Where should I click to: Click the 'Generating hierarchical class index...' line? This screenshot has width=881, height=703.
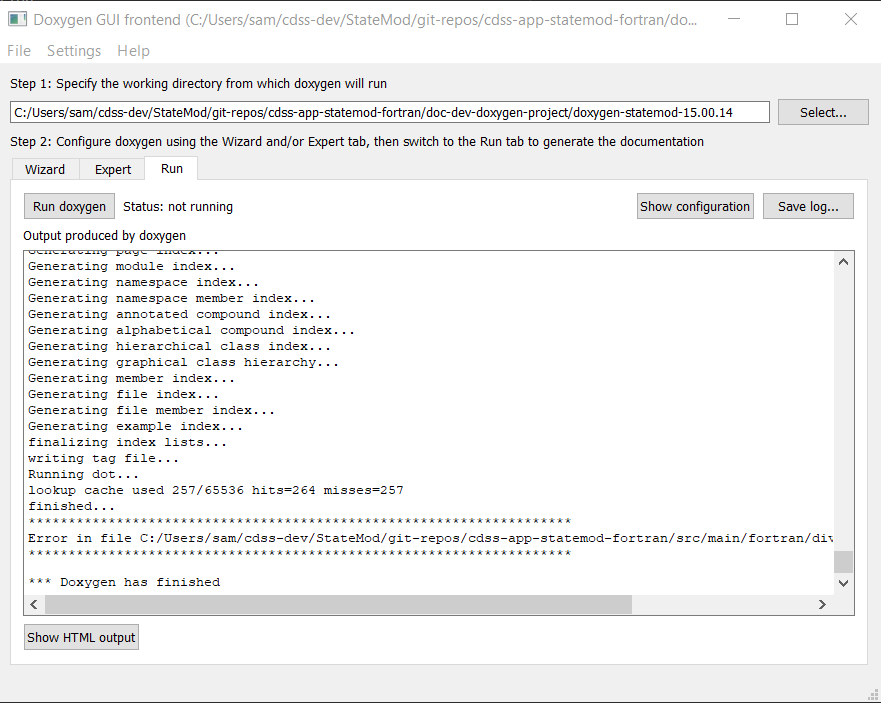tap(179, 346)
